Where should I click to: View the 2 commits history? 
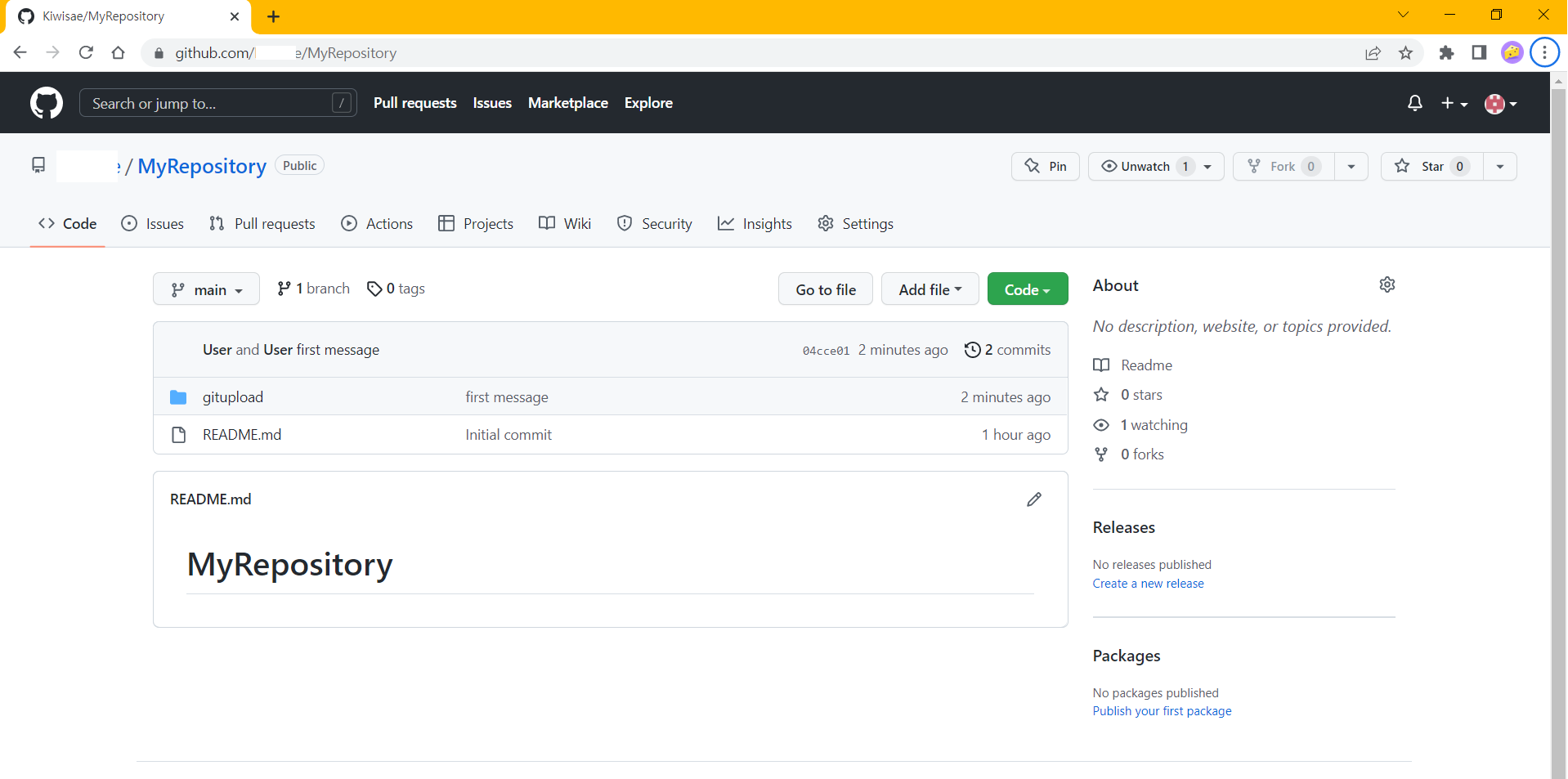click(x=1008, y=350)
